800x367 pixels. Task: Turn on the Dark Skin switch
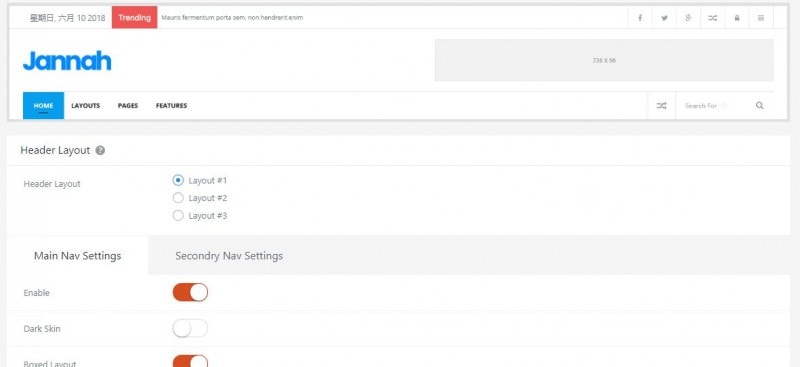(190, 329)
